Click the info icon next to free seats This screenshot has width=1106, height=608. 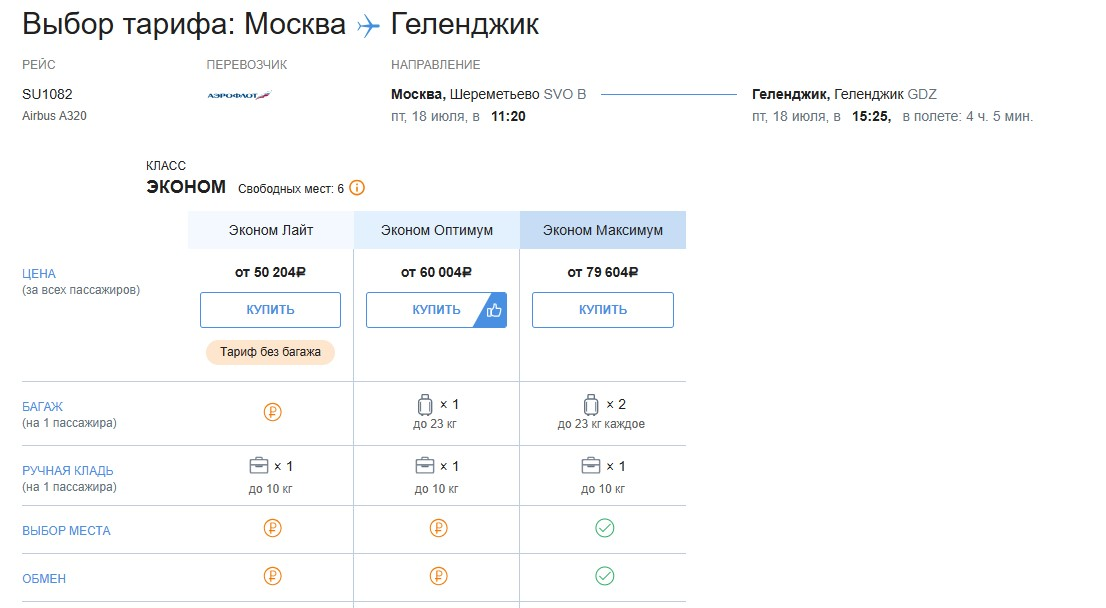(x=357, y=188)
